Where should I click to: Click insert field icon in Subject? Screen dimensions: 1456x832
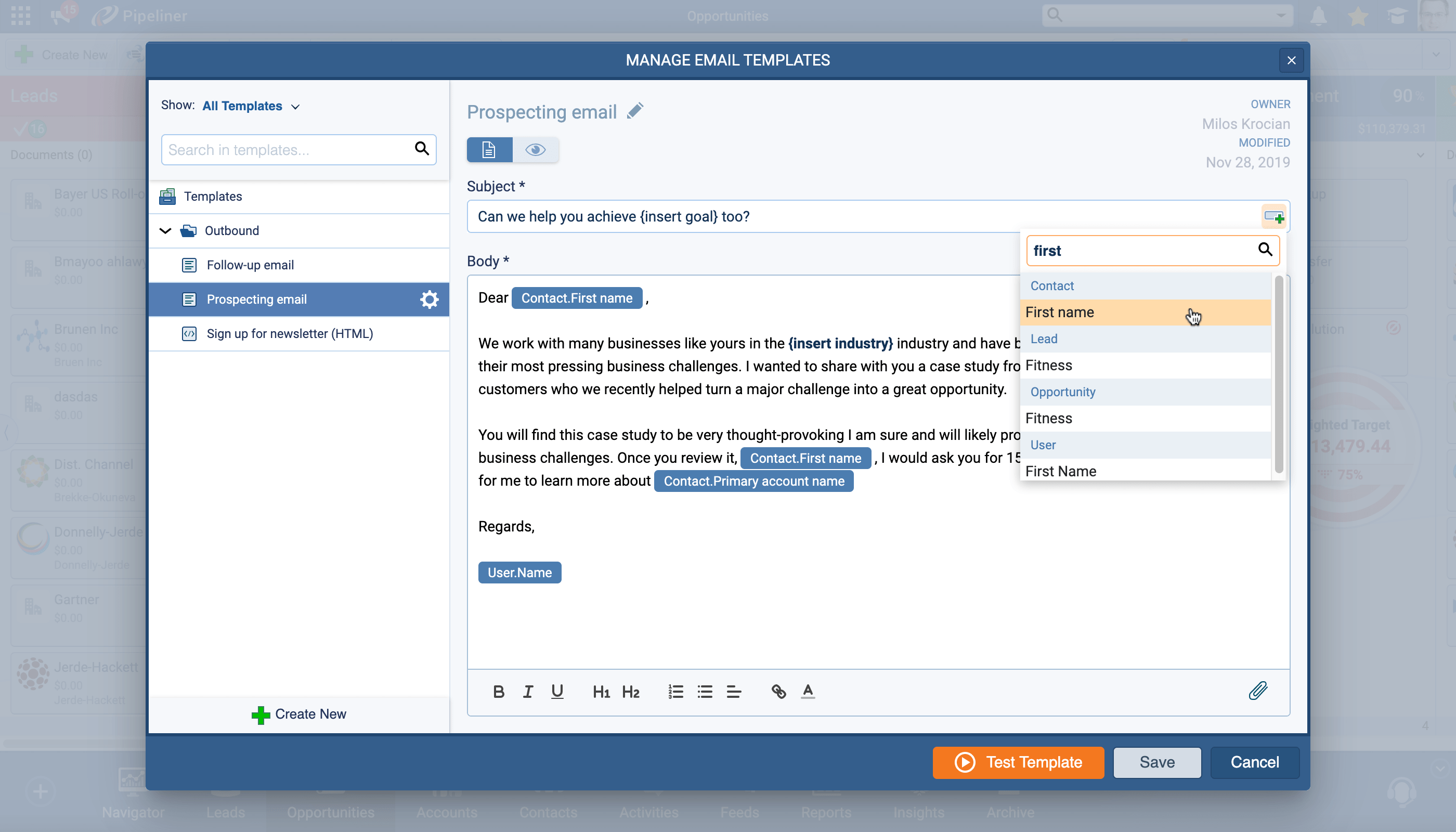(x=1273, y=217)
